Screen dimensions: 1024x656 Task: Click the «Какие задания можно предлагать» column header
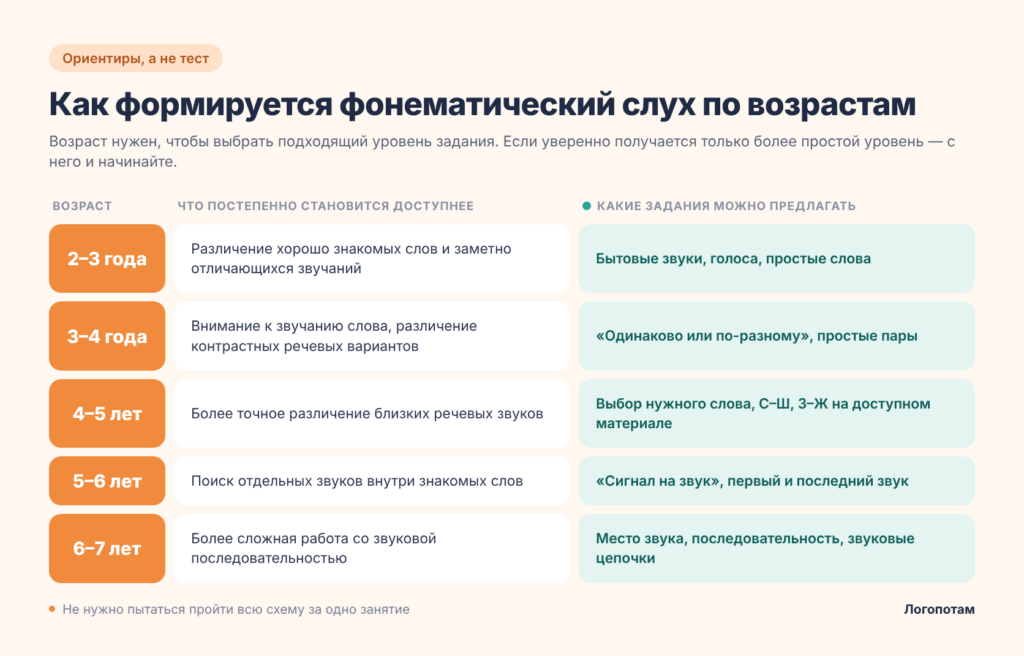pyautogui.click(x=726, y=206)
